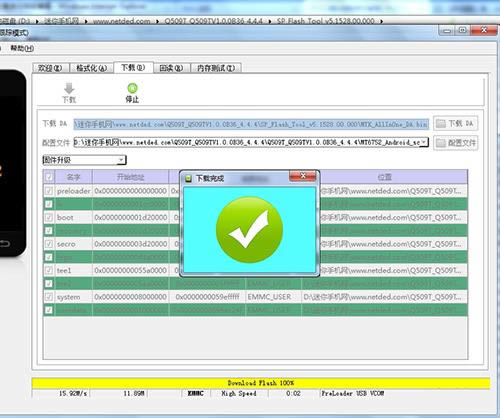Close the Download OK (下载完成) dialog
This screenshot has height=418, width=500.
tap(302, 176)
